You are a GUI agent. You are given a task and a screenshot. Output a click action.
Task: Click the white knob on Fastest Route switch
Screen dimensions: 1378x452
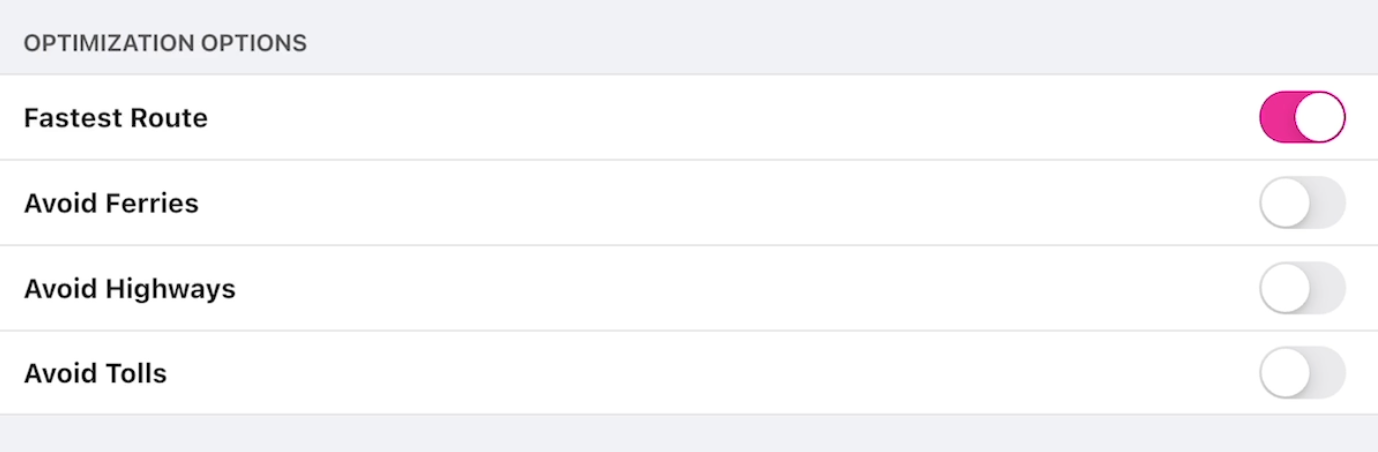click(1320, 117)
